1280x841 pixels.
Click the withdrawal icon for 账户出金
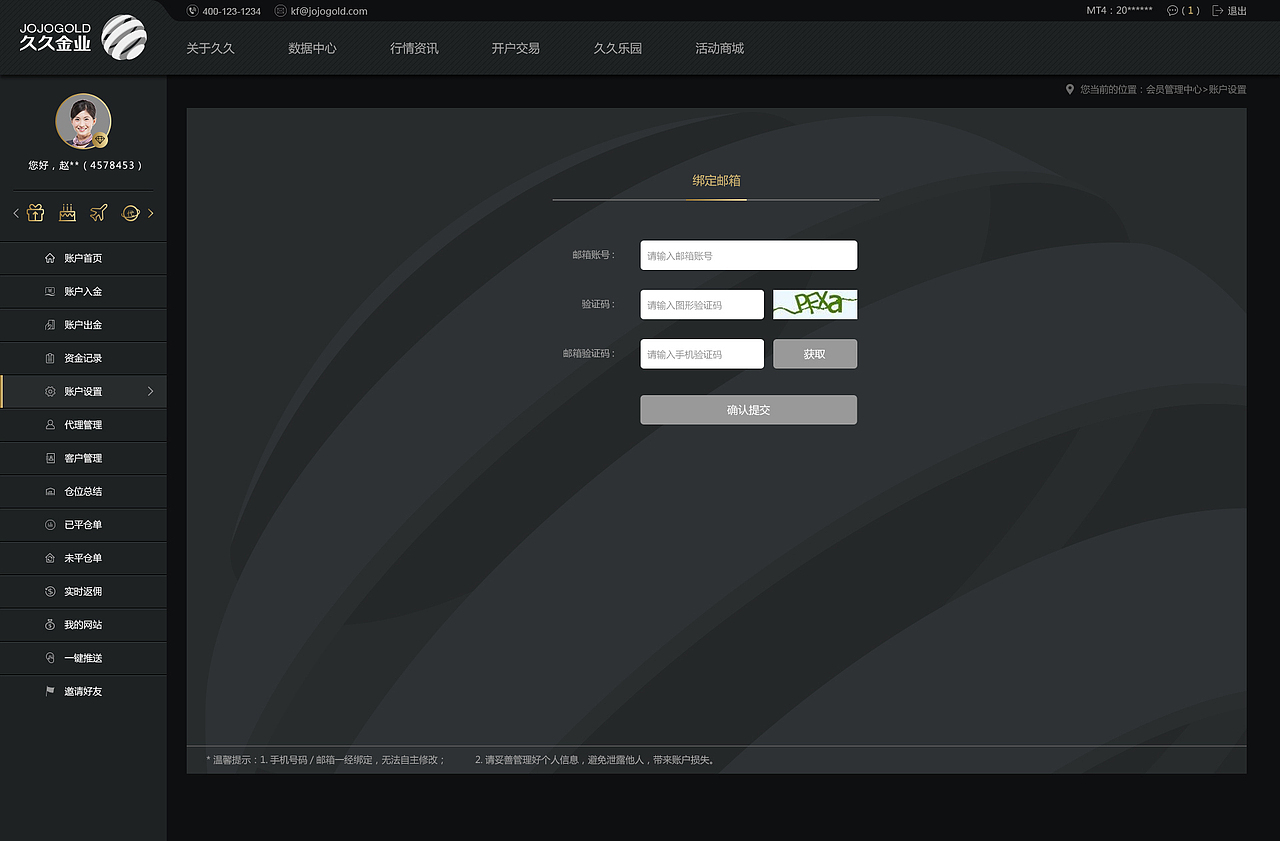(x=50, y=325)
